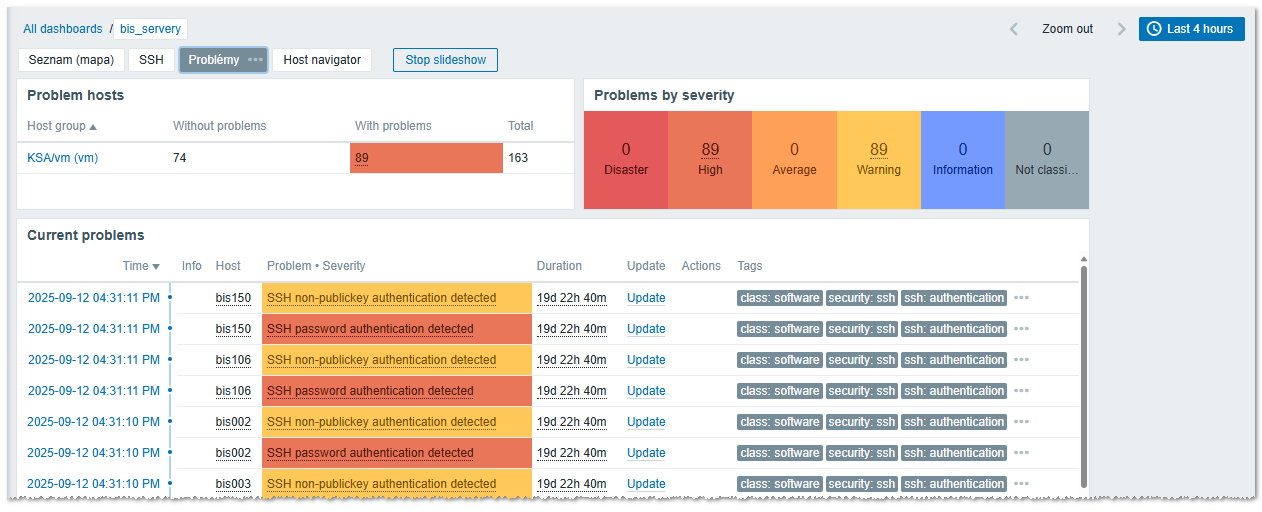Show more tags for first bis150 row
Image resolution: width=1262 pixels, height=512 pixels.
point(1021,298)
